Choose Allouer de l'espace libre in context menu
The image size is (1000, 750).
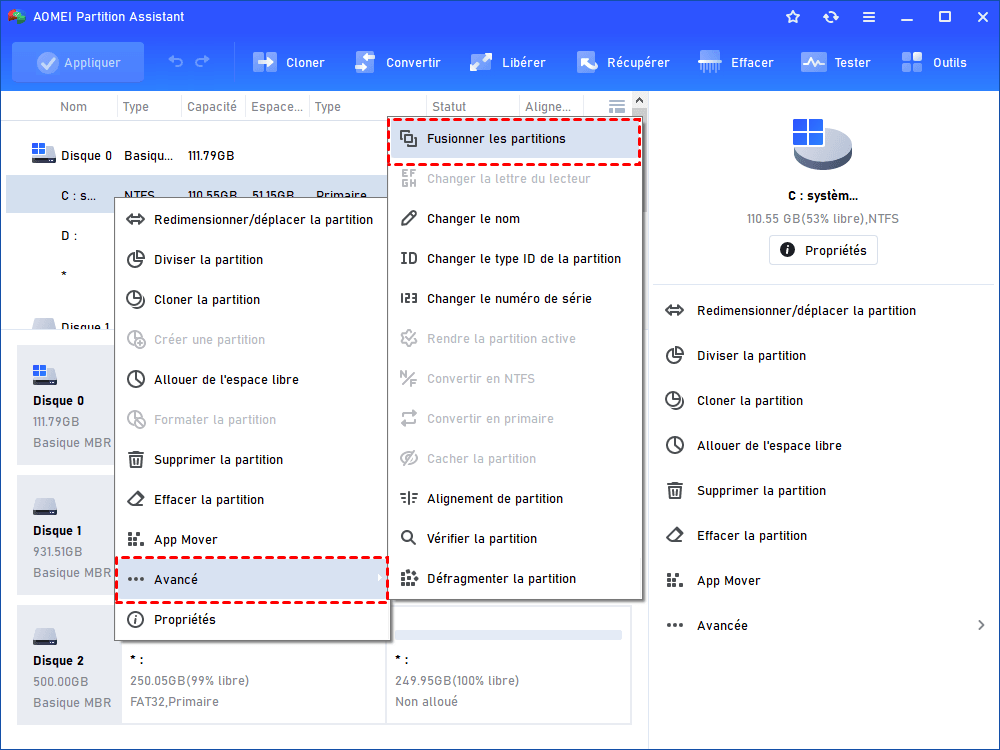251,379
